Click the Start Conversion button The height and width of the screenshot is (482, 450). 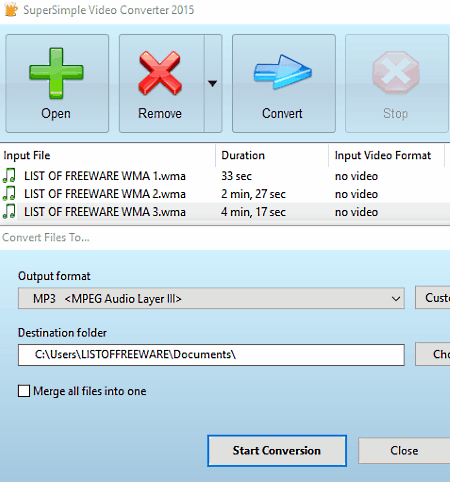click(x=277, y=451)
